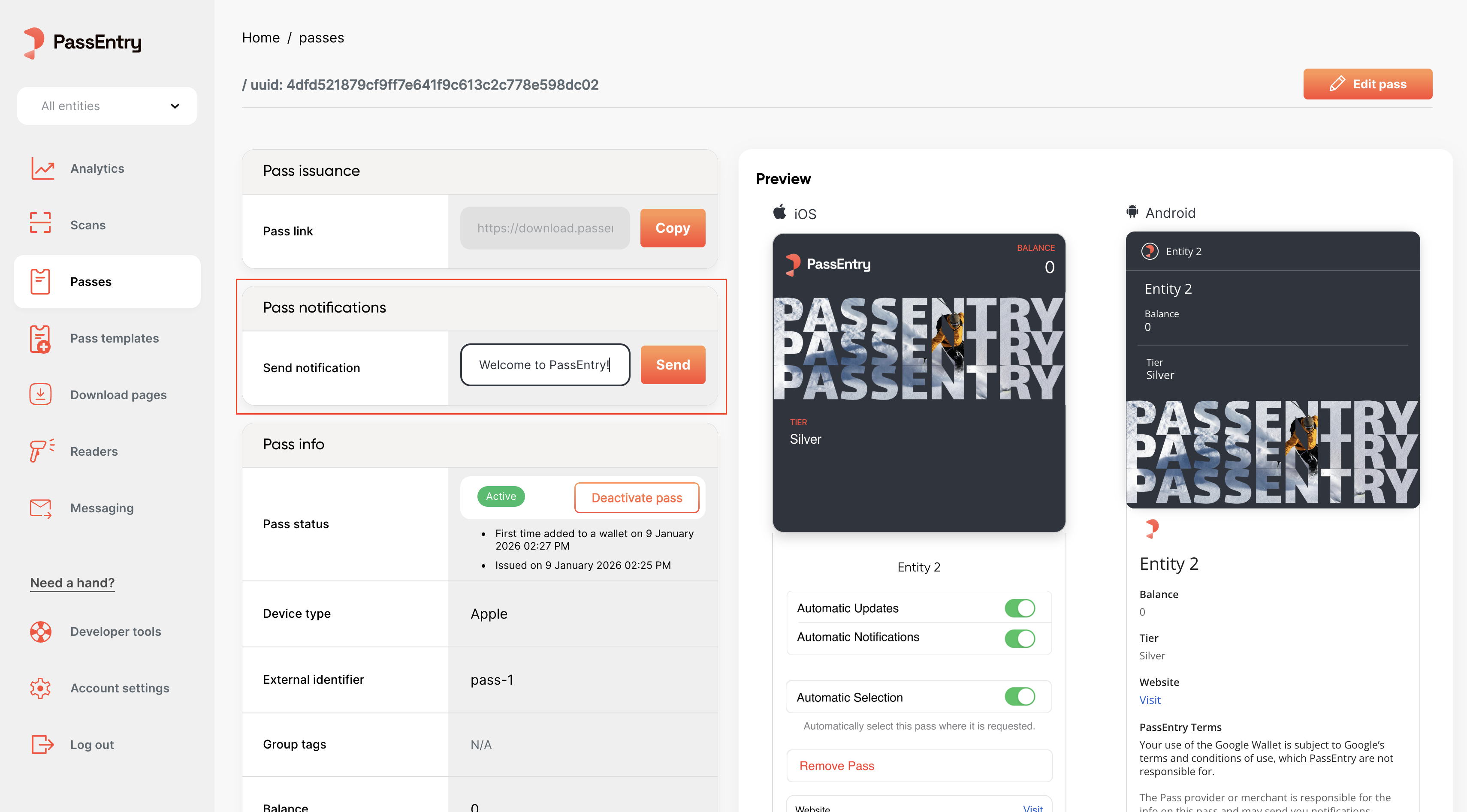1467x812 pixels.
Task: Disable the Automatic Notifications toggle
Action: [x=1019, y=638]
